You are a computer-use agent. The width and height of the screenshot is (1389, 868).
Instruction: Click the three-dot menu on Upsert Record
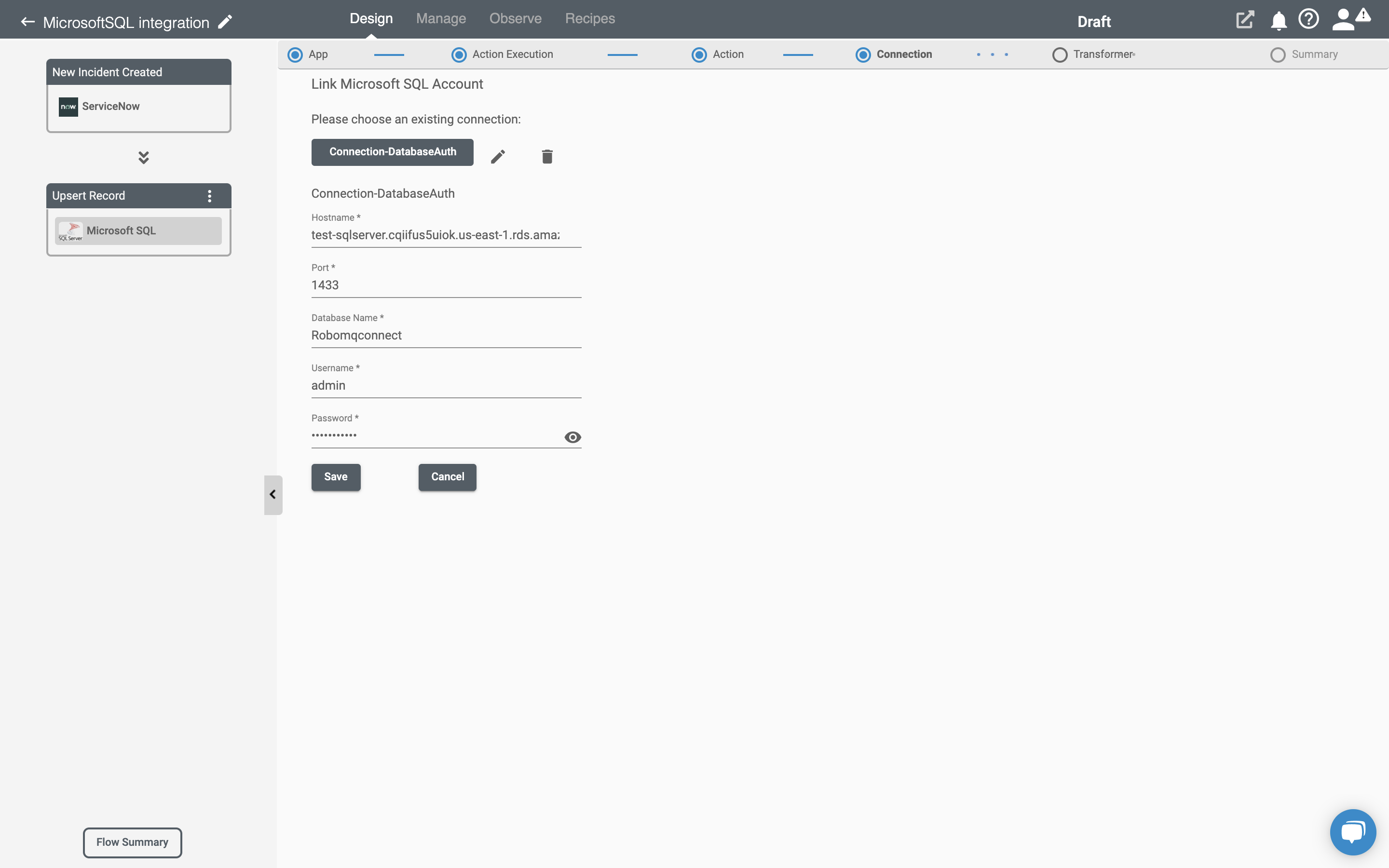coord(211,195)
